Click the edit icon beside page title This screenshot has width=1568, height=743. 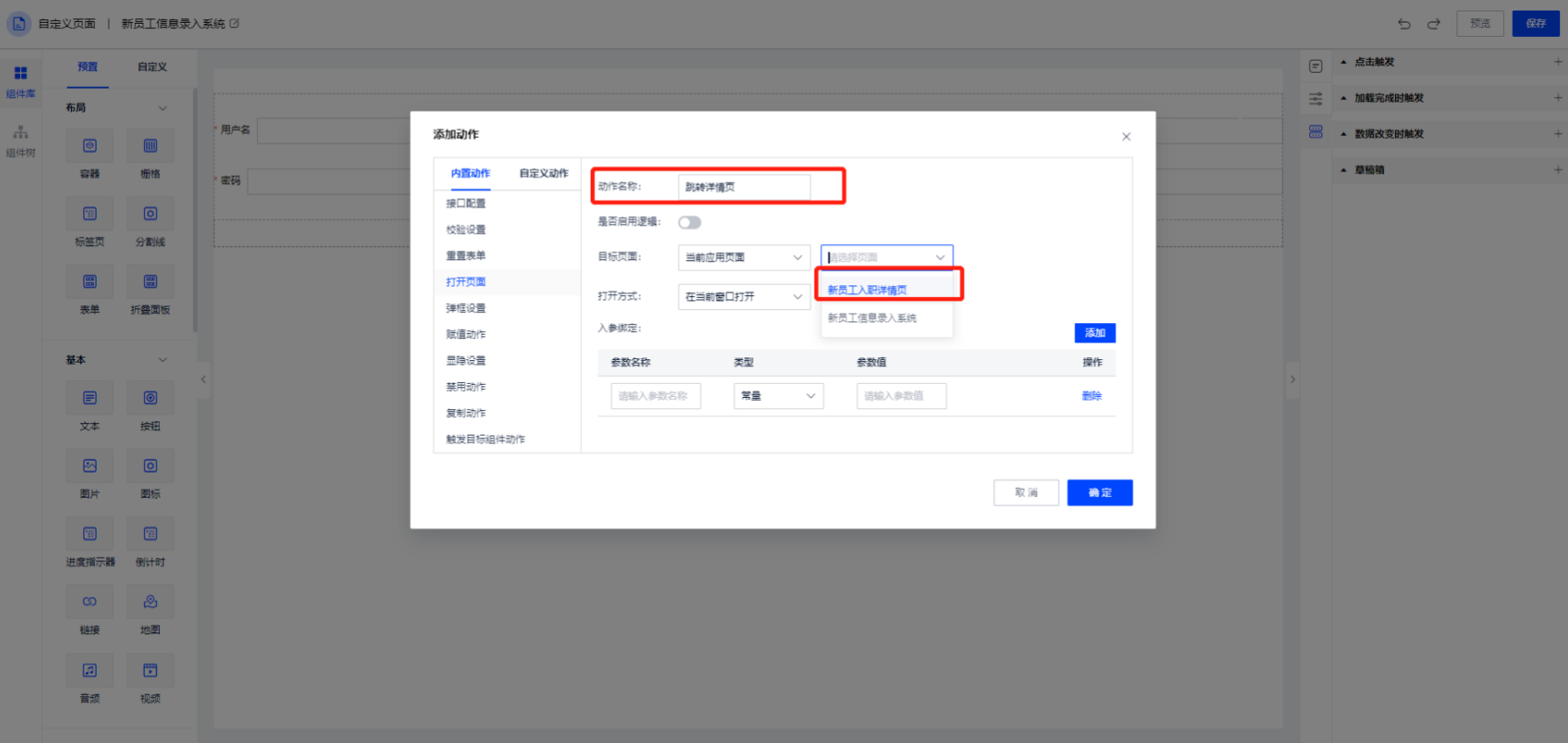coord(234,24)
